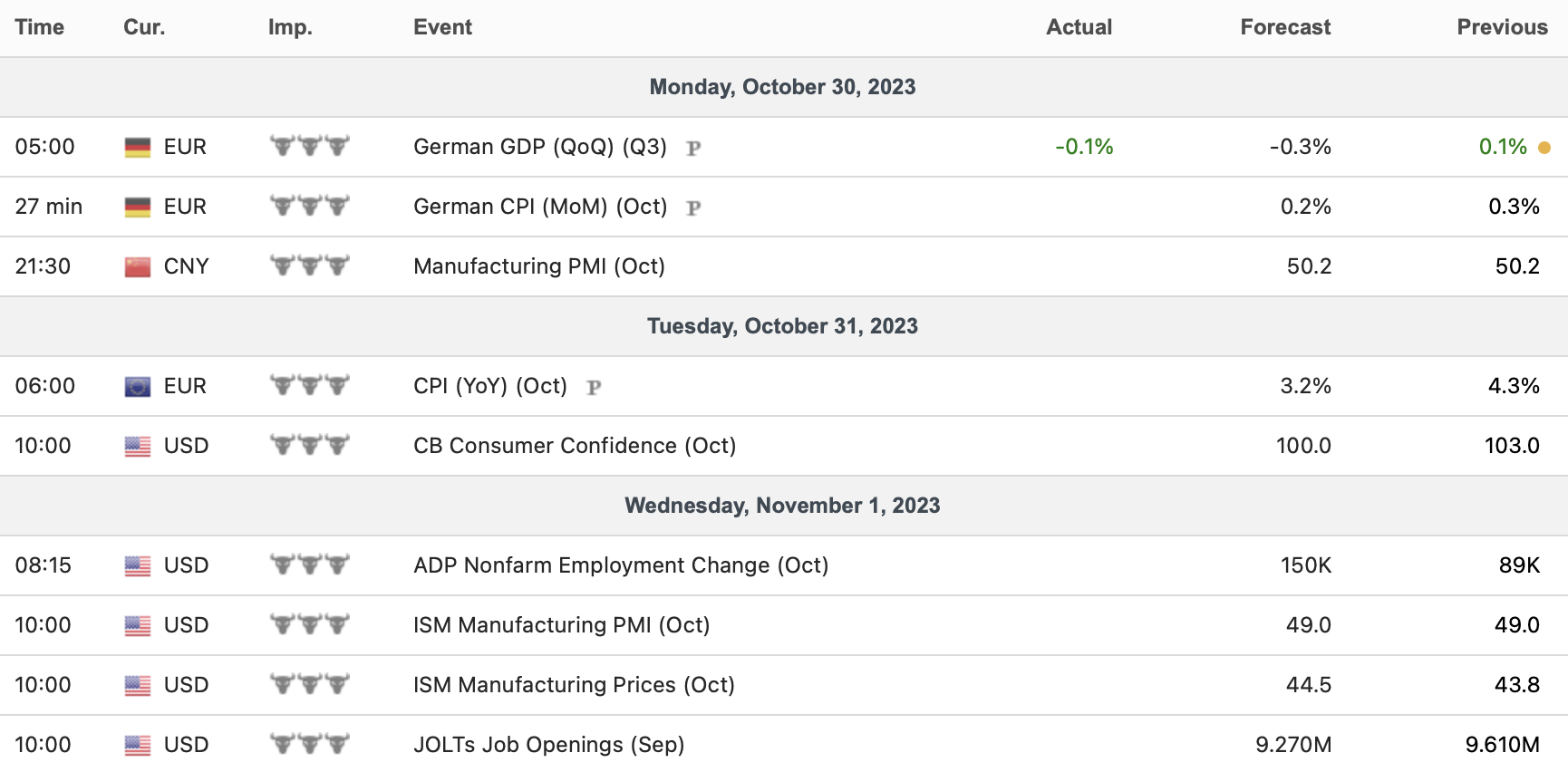Viewport: 1568px width, 772px height.
Task: Click the US flag in the ADP Nonfarm row
Action: (138, 565)
